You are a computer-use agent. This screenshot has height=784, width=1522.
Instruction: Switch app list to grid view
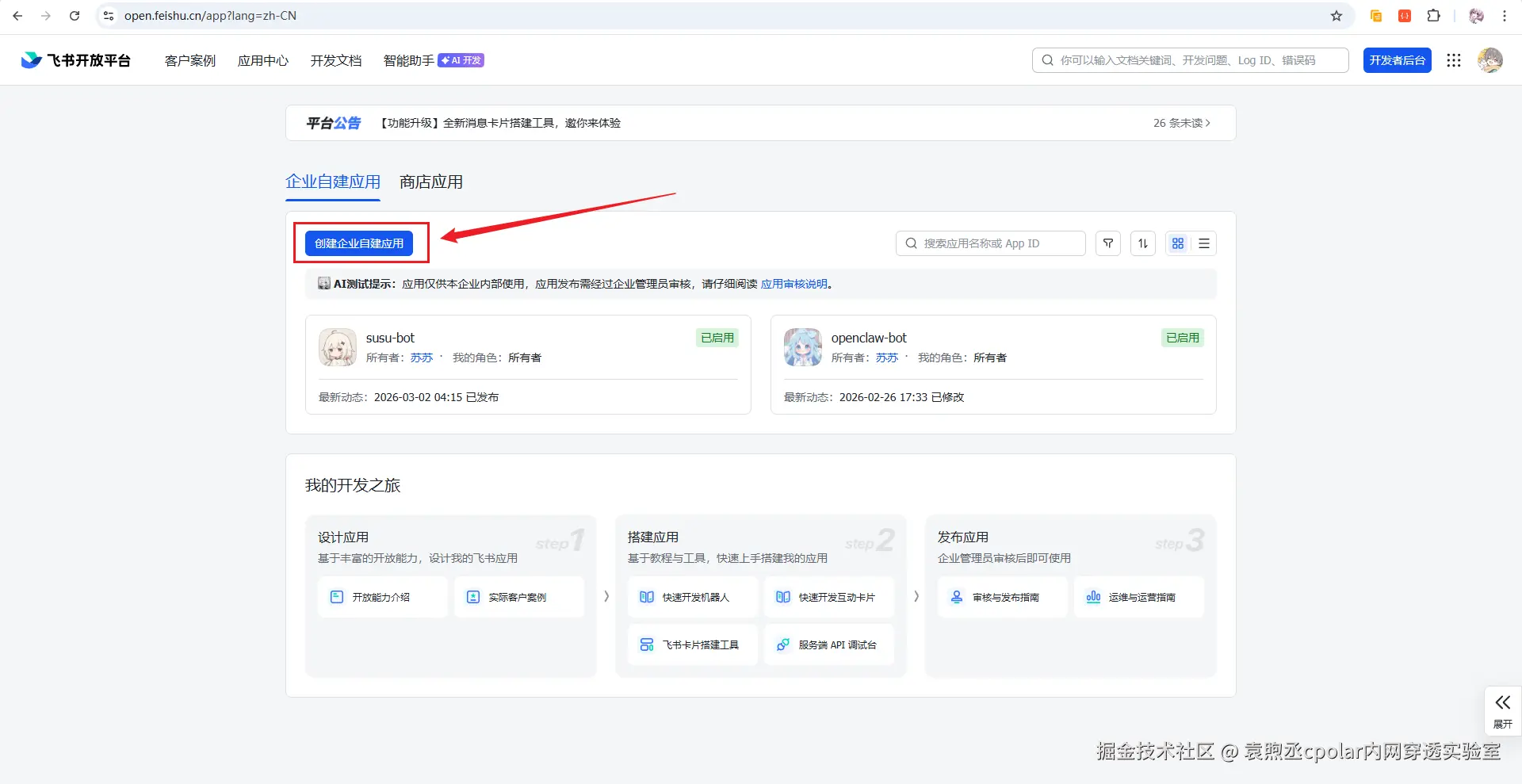coord(1178,243)
